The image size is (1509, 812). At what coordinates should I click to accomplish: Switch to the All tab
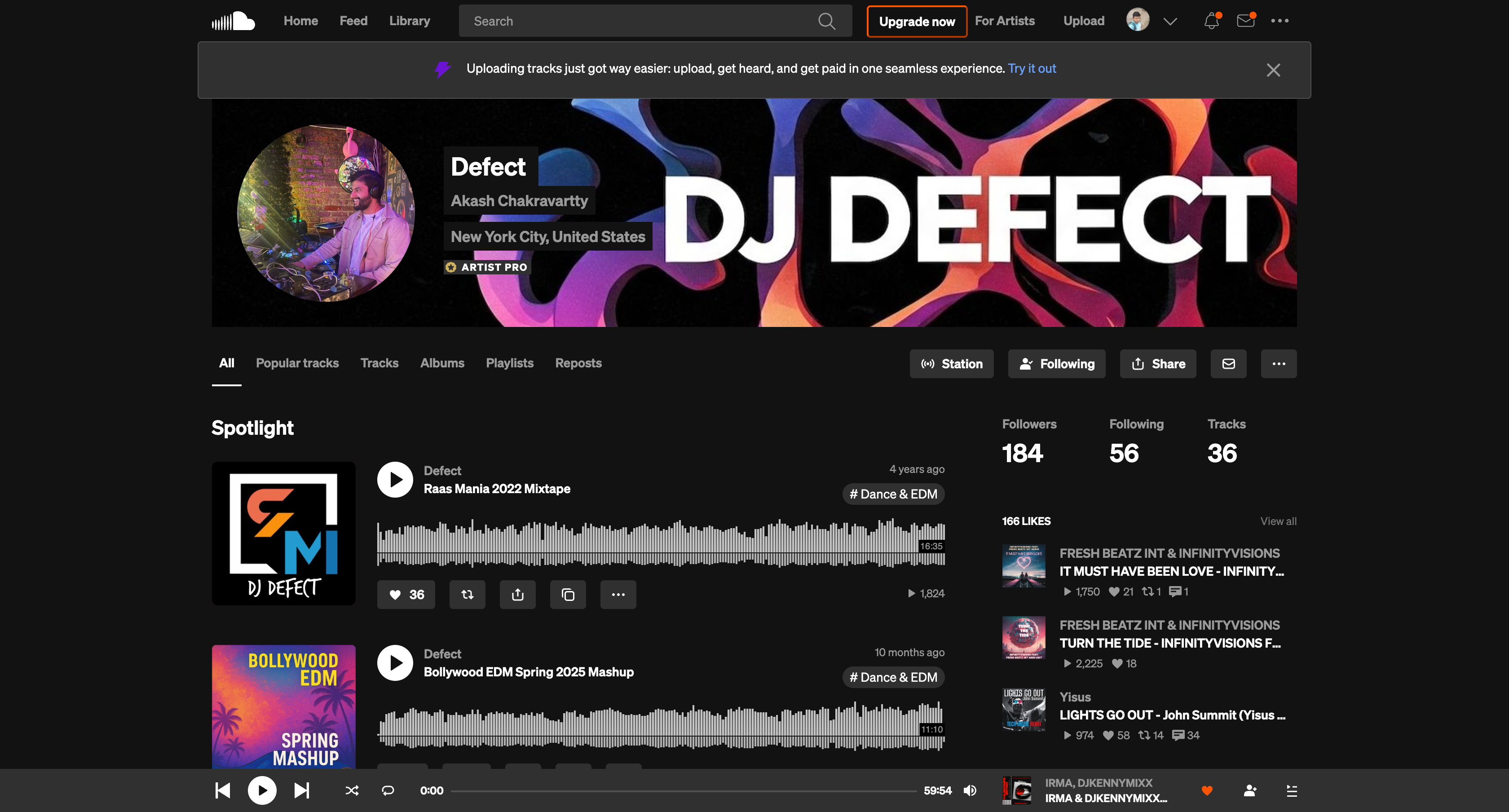pyautogui.click(x=227, y=363)
